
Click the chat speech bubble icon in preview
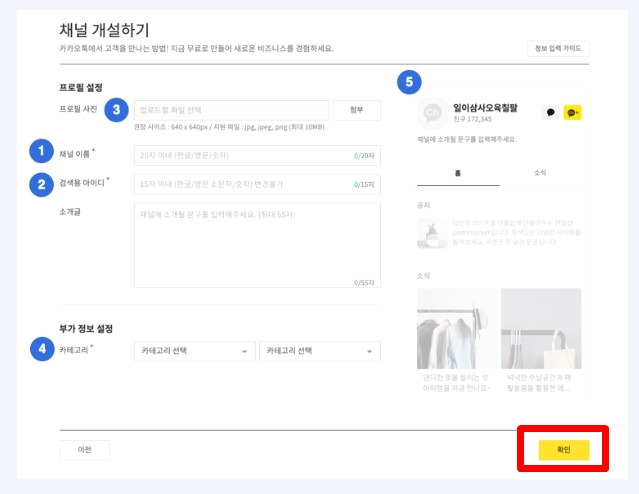coord(551,112)
